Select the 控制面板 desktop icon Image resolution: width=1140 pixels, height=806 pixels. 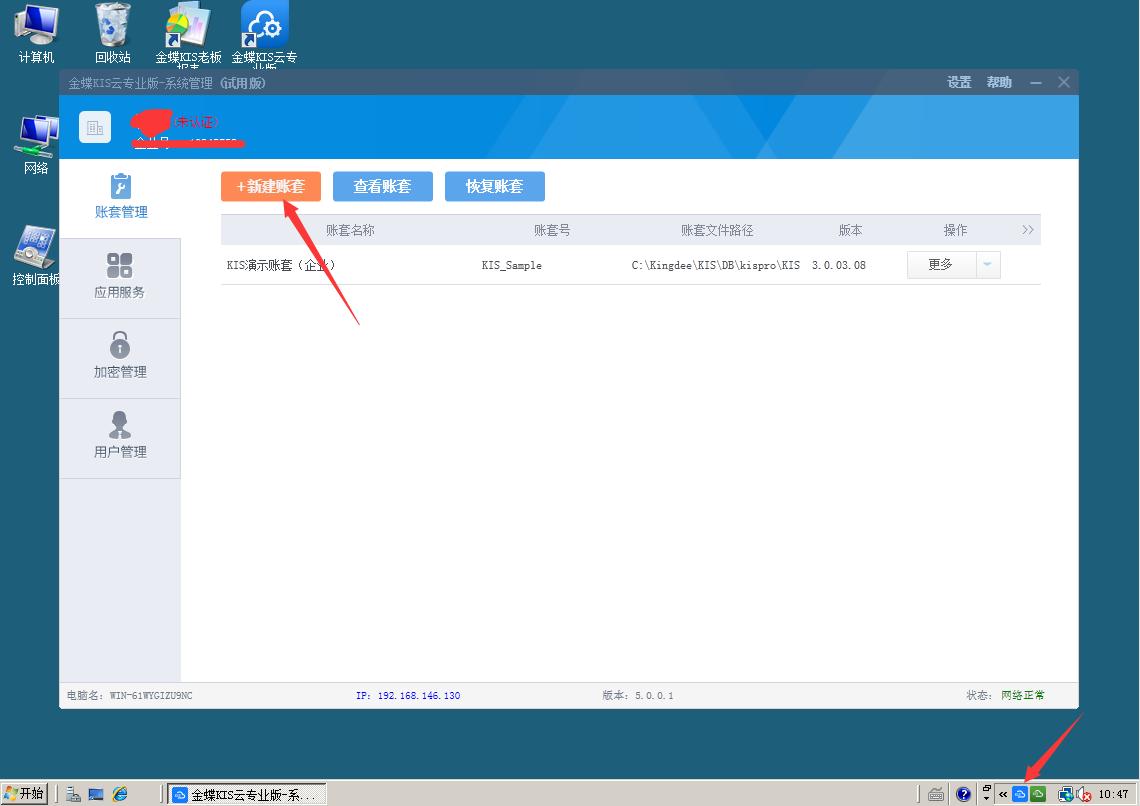point(36,255)
